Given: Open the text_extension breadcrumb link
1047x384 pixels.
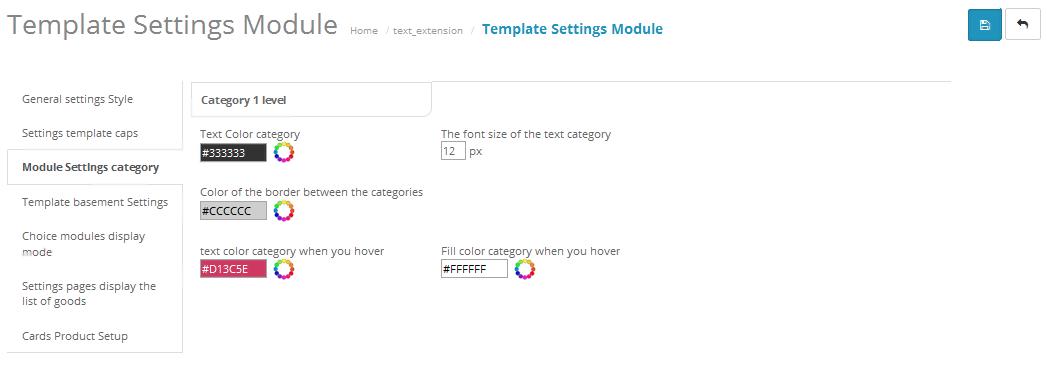Looking at the screenshot, I should pyautogui.click(x=428, y=31).
